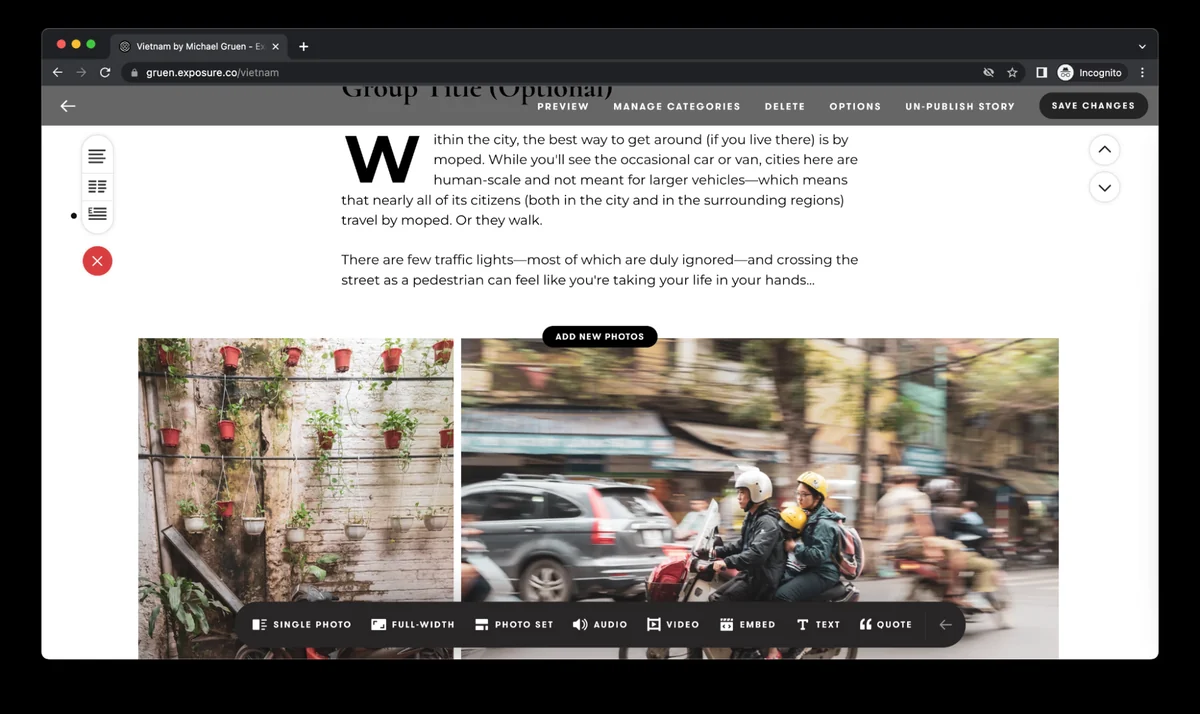Toggle browser side panel icon

(x=1041, y=73)
